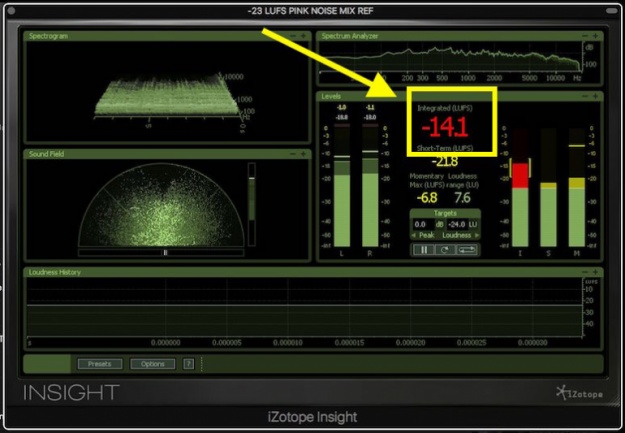Click the Short-term S loudness meter bar
The height and width of the screenshot is (433, 625).
tap(548, 187)
